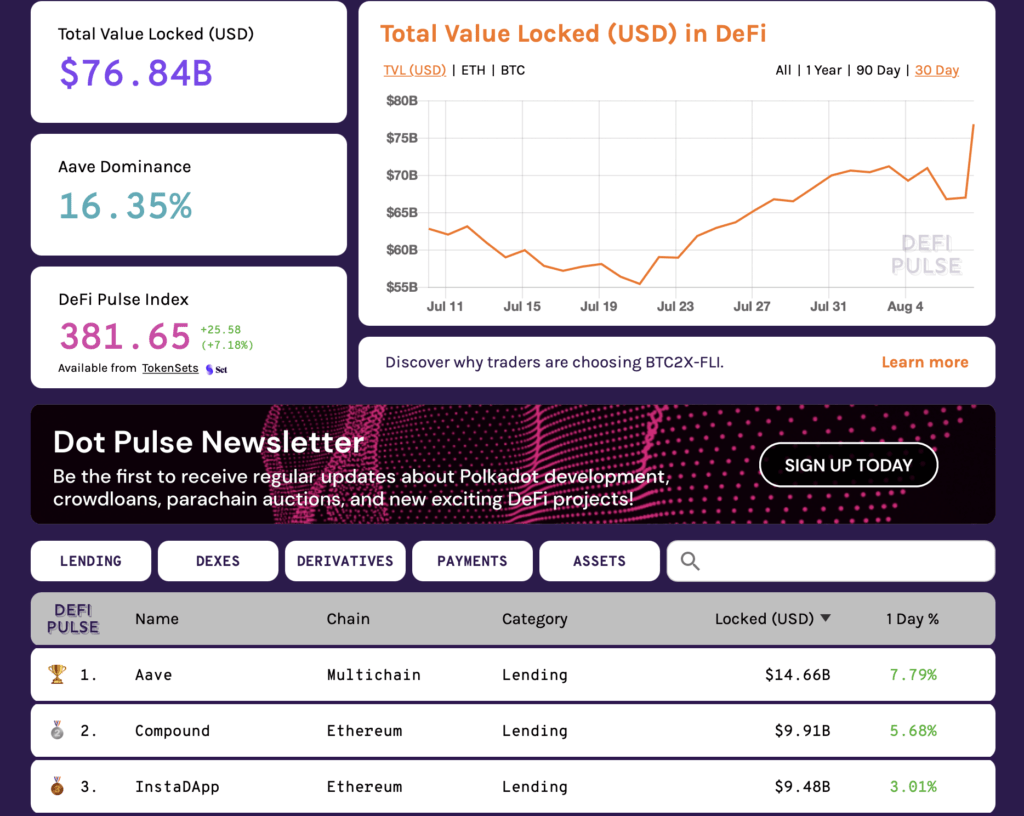1024x816 pixels.
Task: Click the gold trophy icon beside Aave
Action: 57,674
